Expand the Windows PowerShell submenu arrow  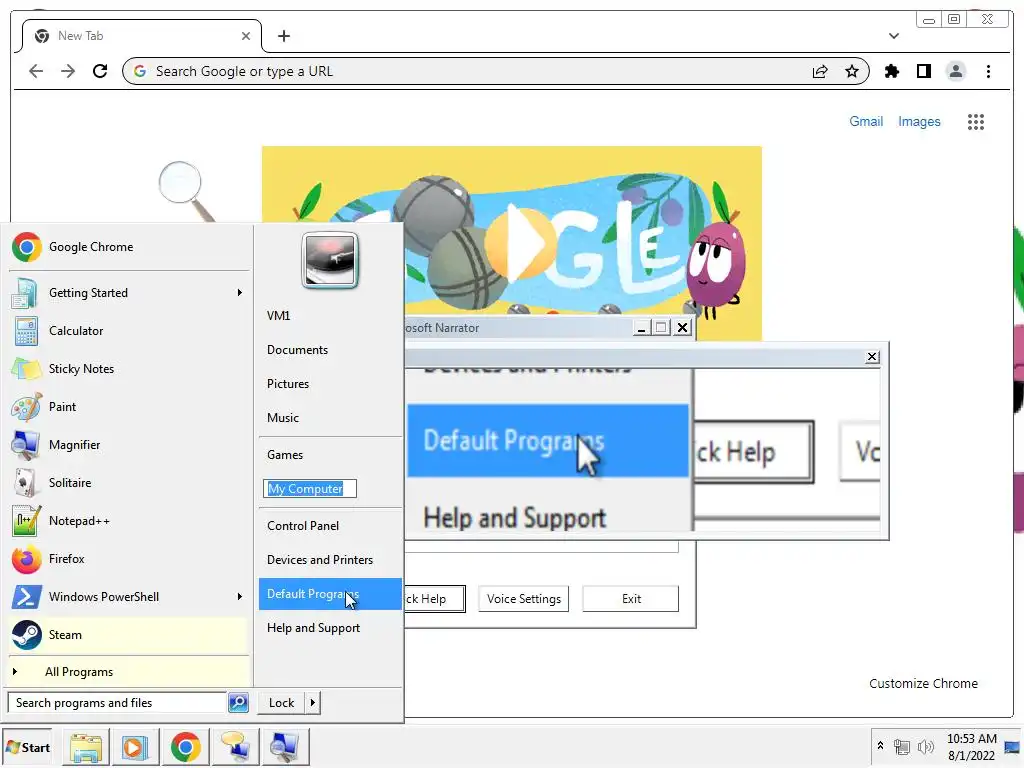click(240, 596)
